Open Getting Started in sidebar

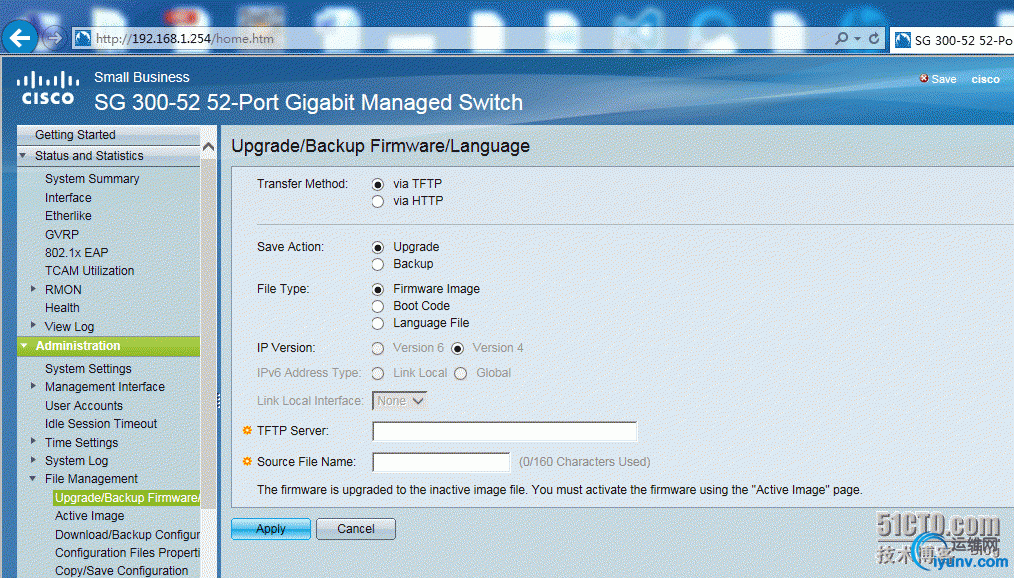pos(75,134)
